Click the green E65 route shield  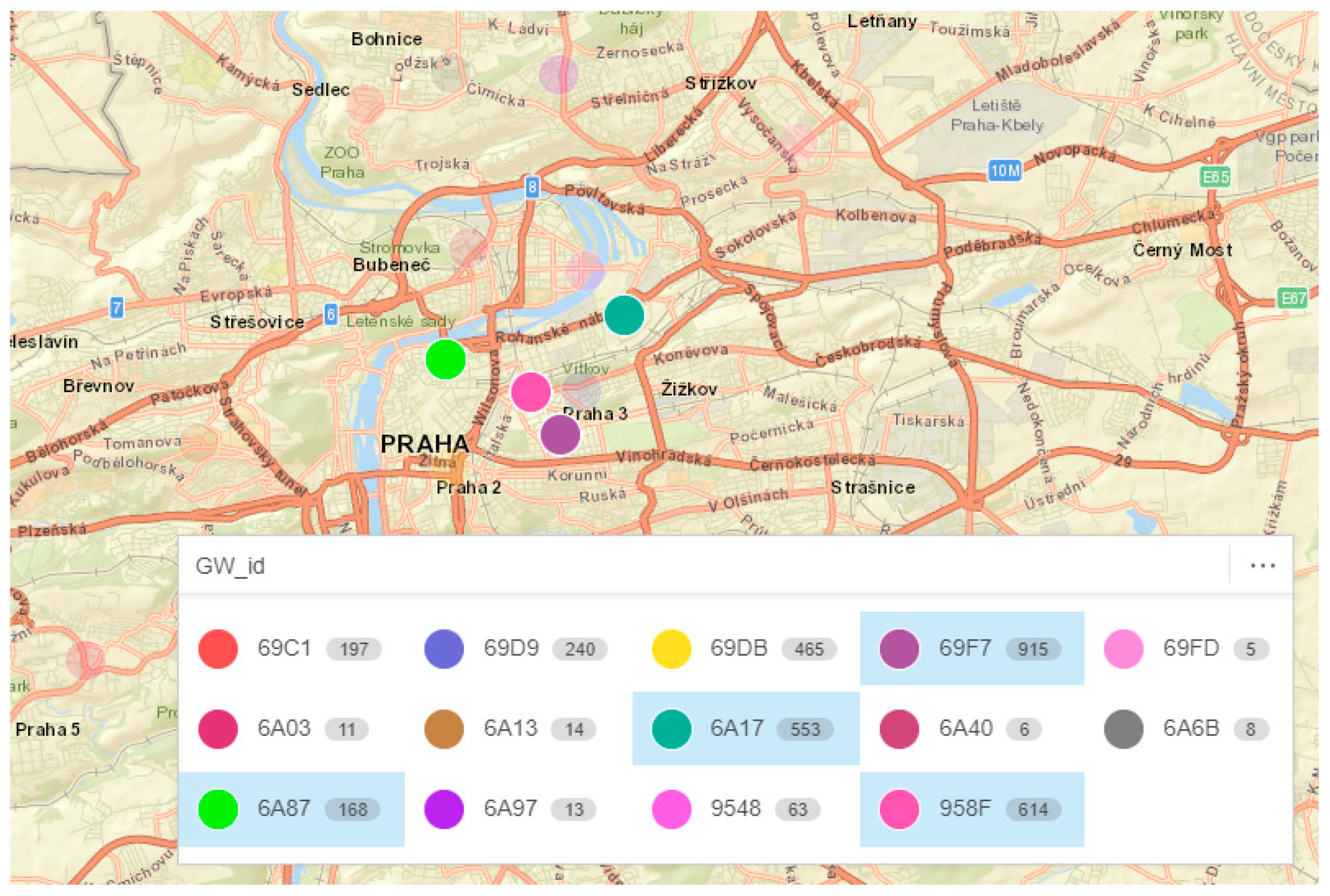point(1214,177)
